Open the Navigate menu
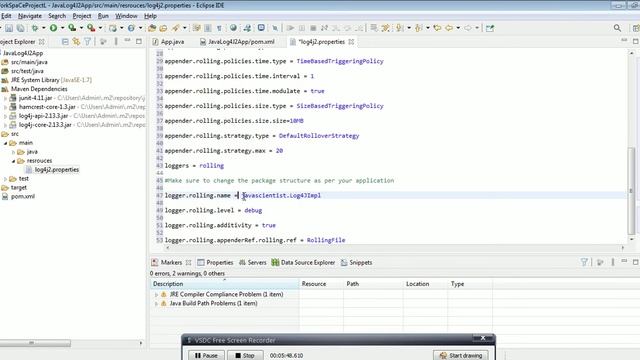This screenshot has height=360, width=640. (x=30, y=16)
